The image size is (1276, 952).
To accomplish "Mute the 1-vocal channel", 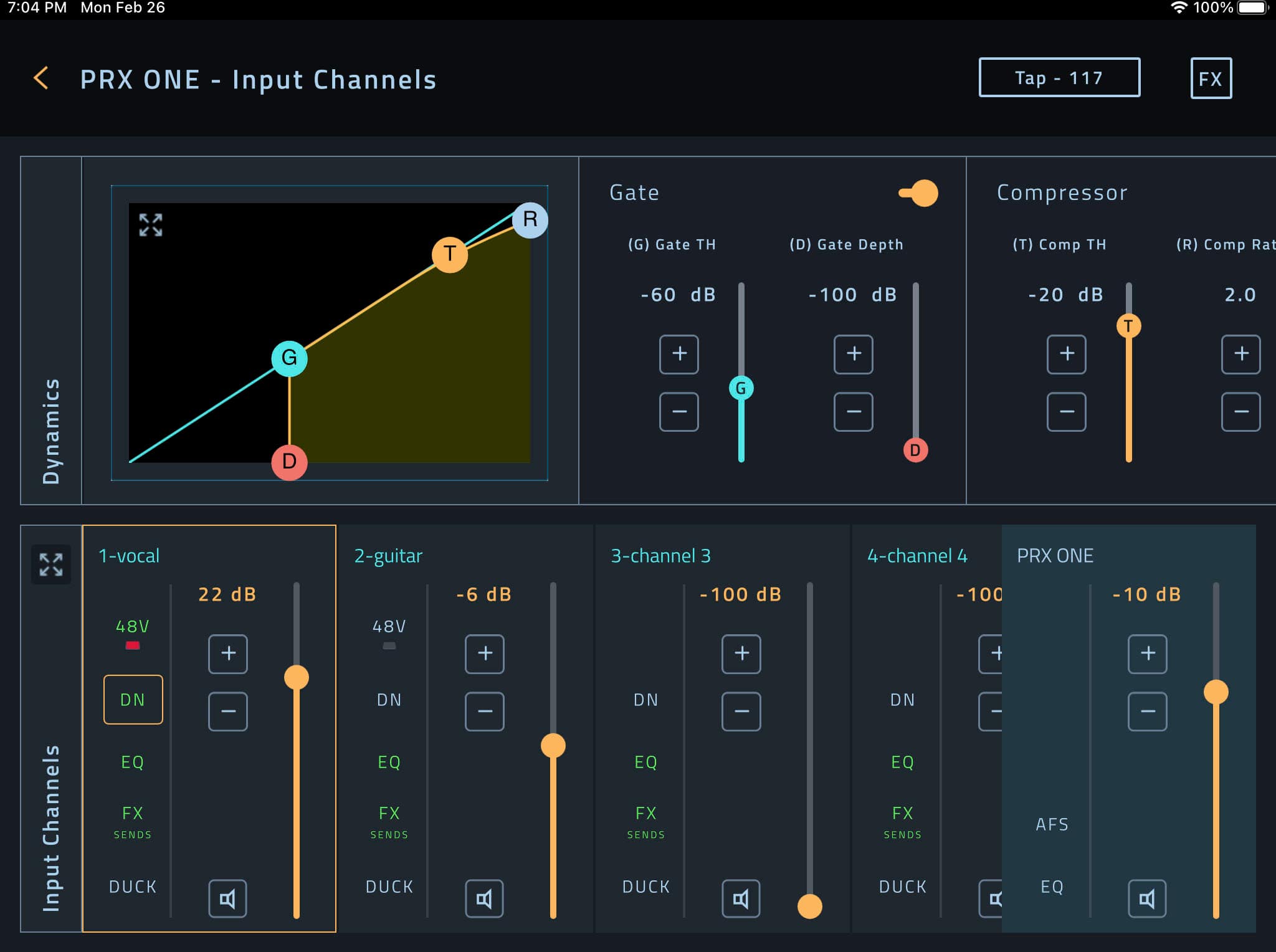I will (227, 898).
